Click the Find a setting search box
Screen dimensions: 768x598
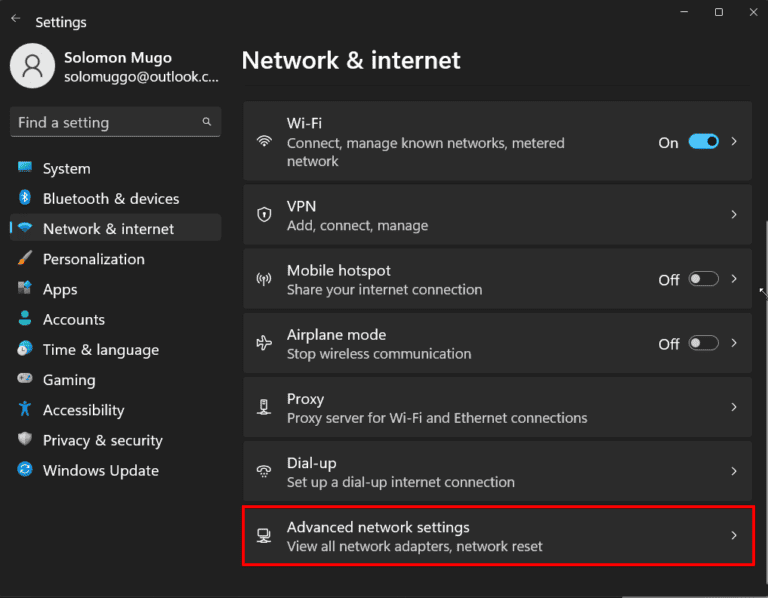105,122
